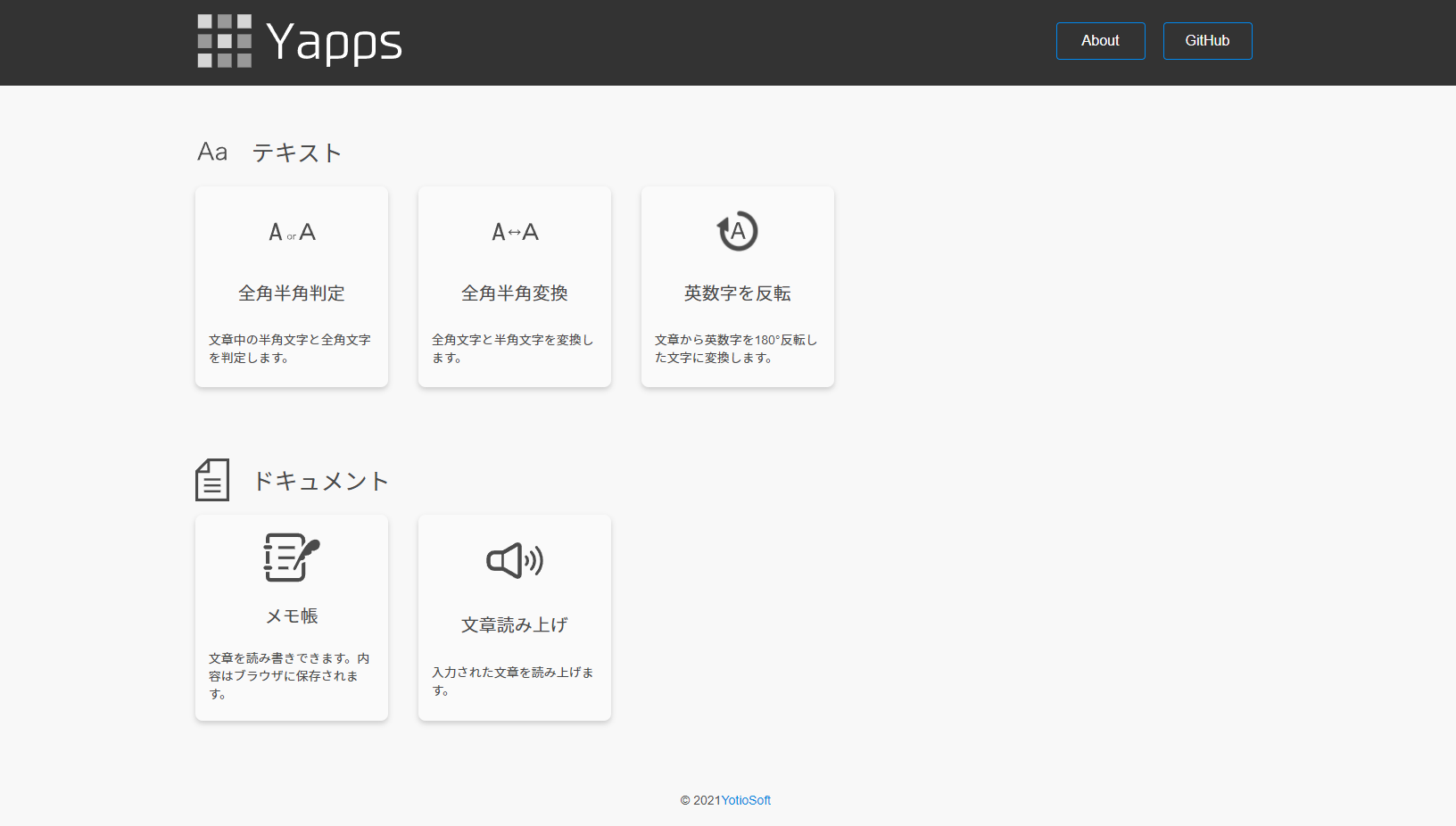Click the Yapps grid logo icon
The height and width of the screenshot is (826, 1456).
225,41
